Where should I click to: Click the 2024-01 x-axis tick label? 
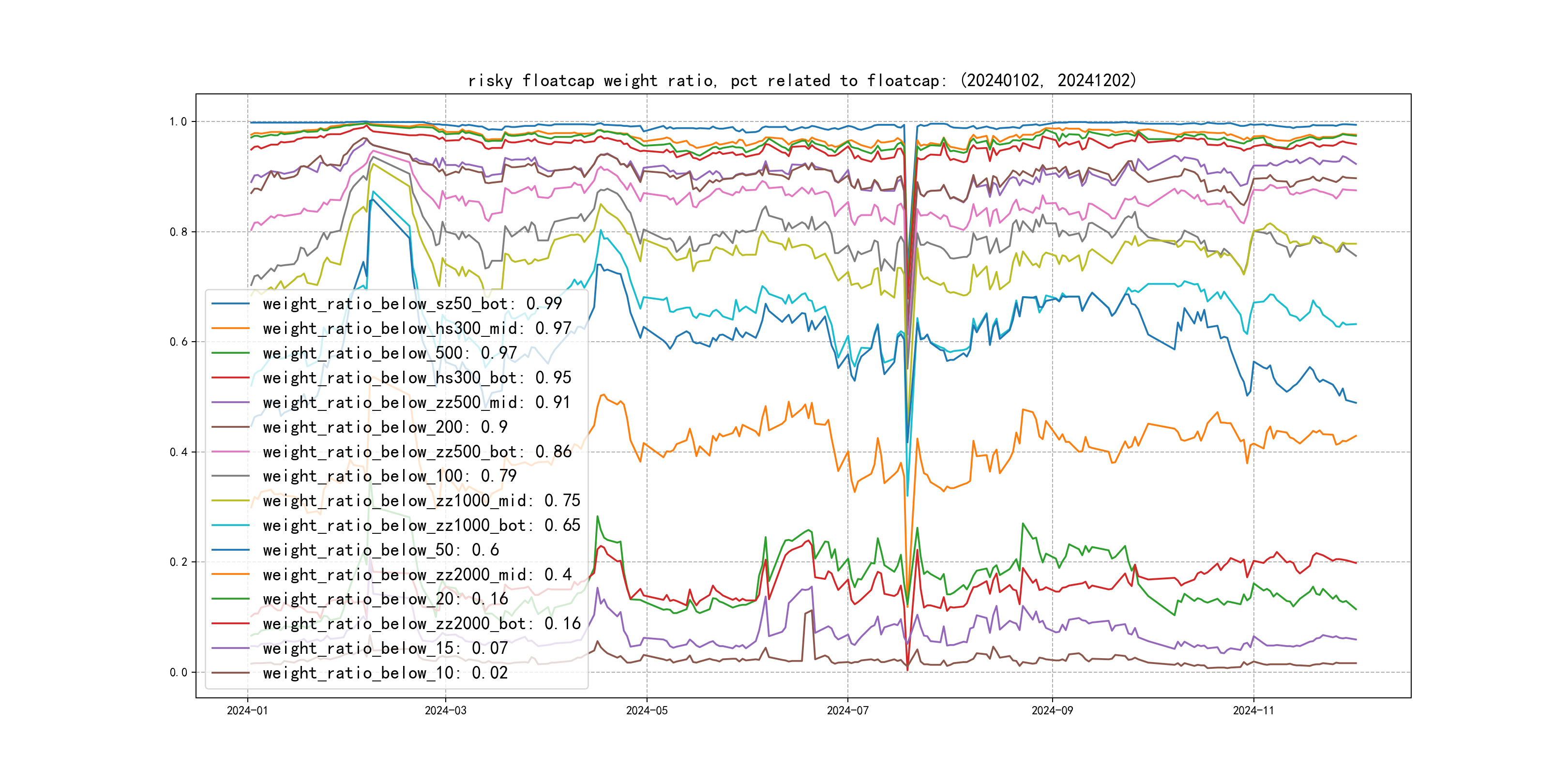247,710
